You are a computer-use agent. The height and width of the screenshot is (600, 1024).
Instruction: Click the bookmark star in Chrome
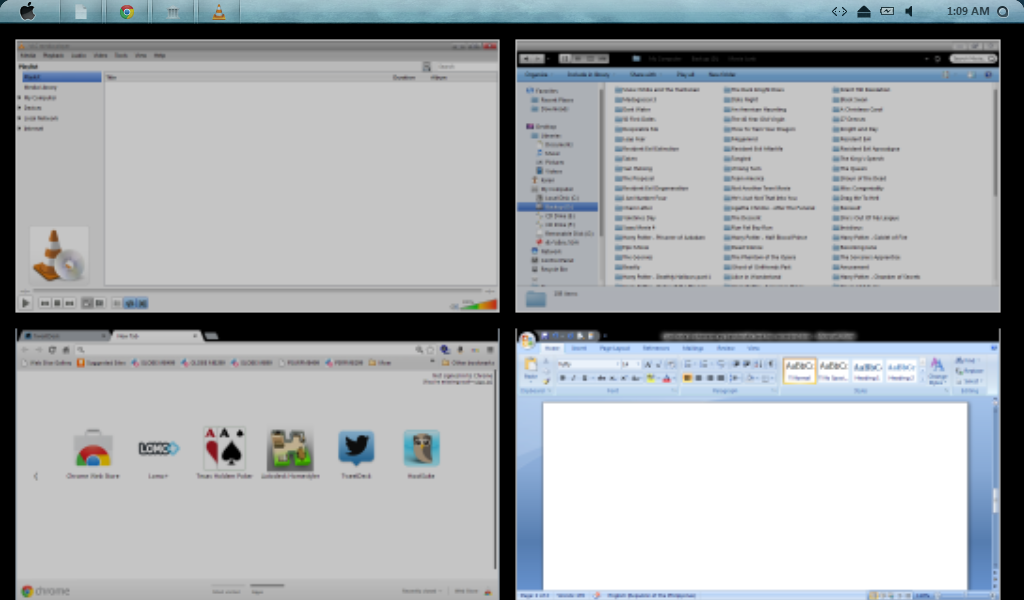click(x=430, y=350)
